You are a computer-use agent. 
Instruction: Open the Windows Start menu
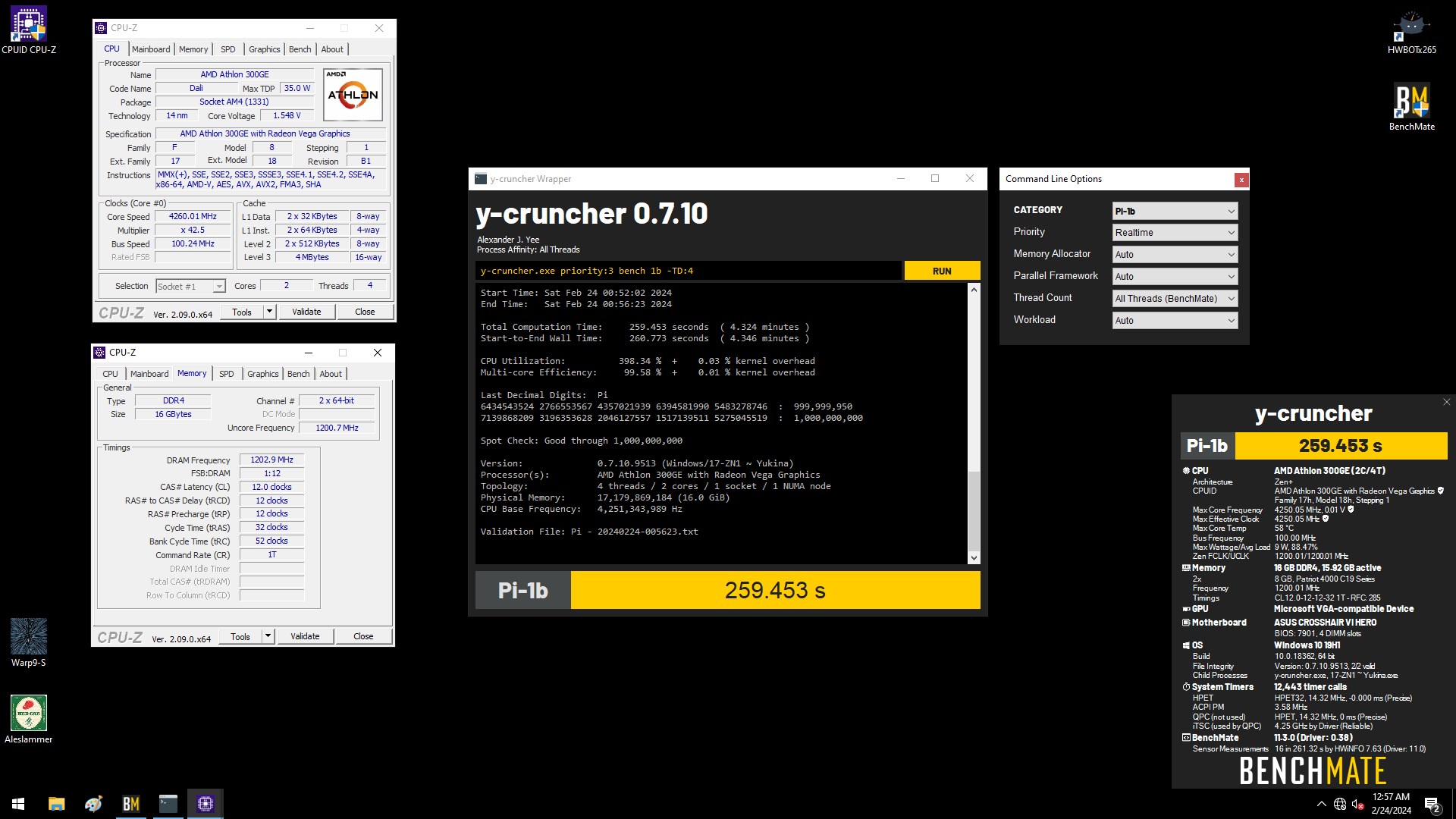[18, 803]
